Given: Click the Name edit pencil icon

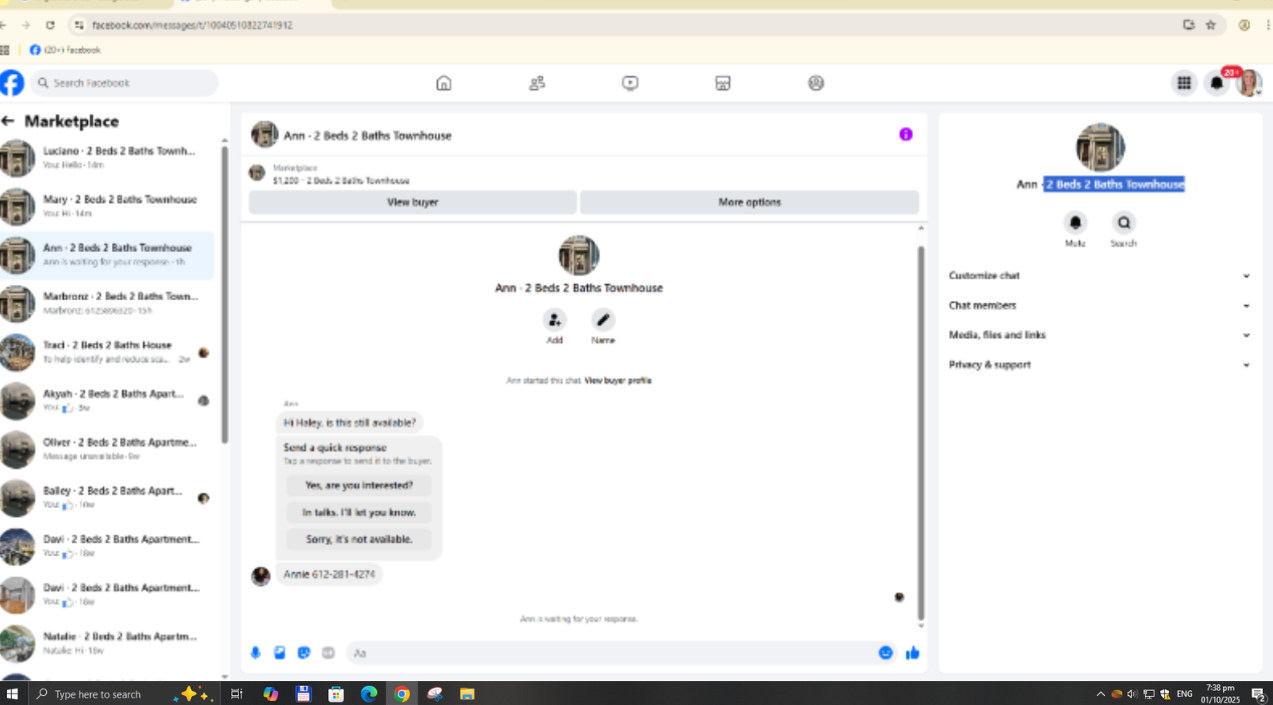Looking at the screenshot, I should [603, 320].
